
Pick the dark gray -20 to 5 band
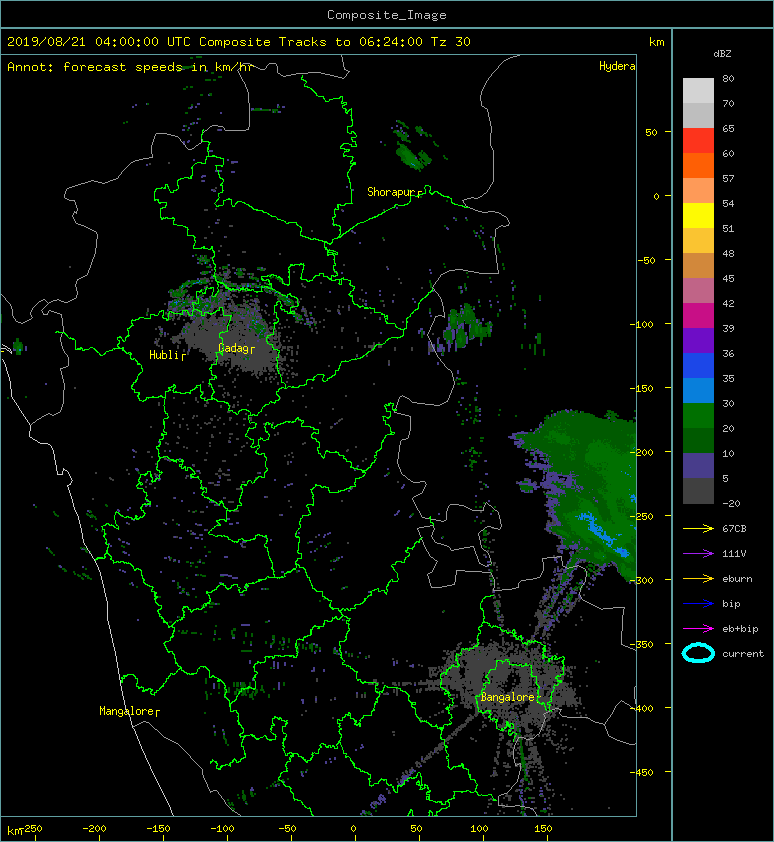click(x=698, y=491)
